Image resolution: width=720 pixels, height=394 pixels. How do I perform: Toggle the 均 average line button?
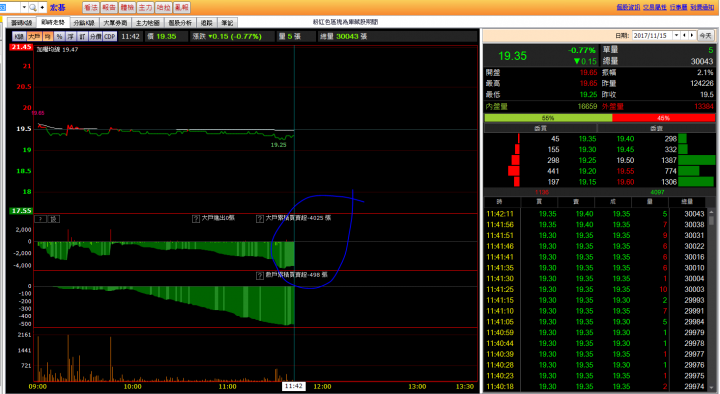pyautogui.click(x=48, y=36)
